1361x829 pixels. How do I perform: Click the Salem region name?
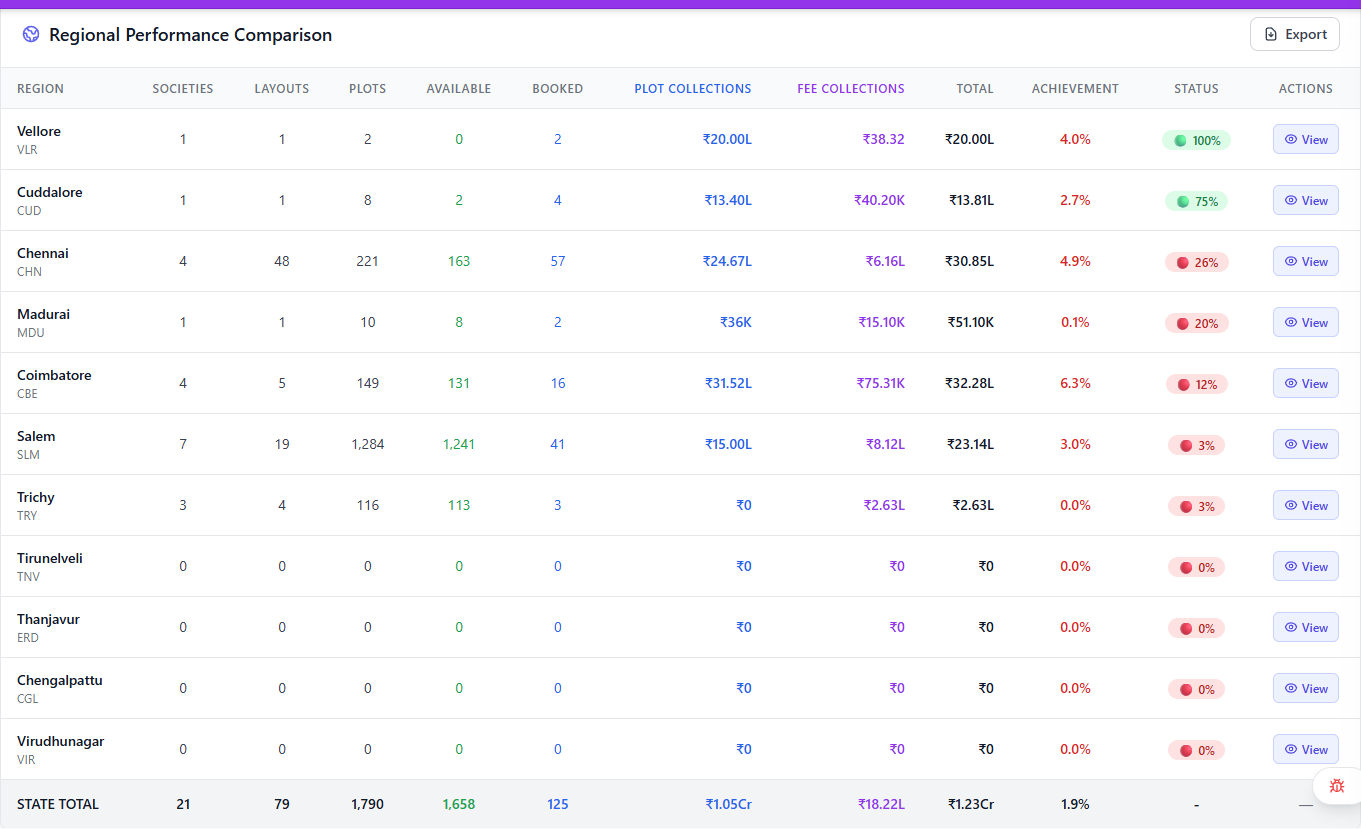[36, 436]
